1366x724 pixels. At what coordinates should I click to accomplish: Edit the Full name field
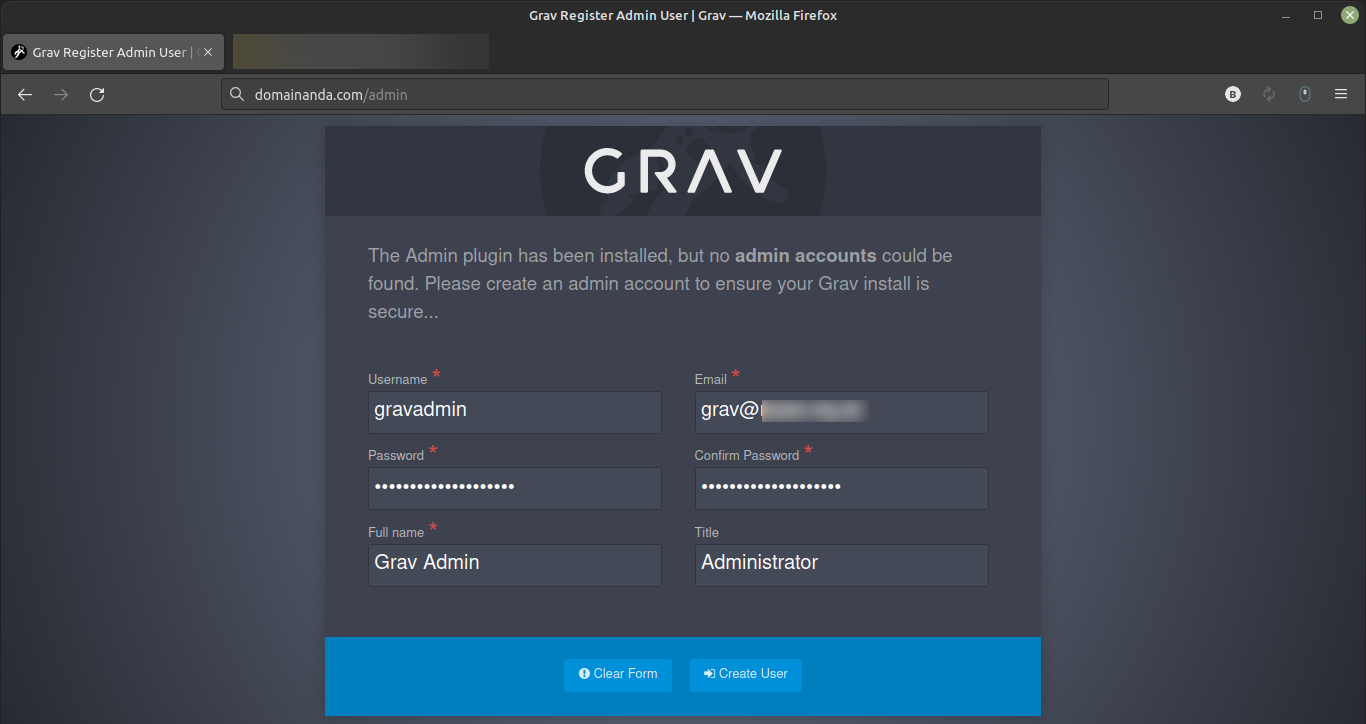(514, 564)
